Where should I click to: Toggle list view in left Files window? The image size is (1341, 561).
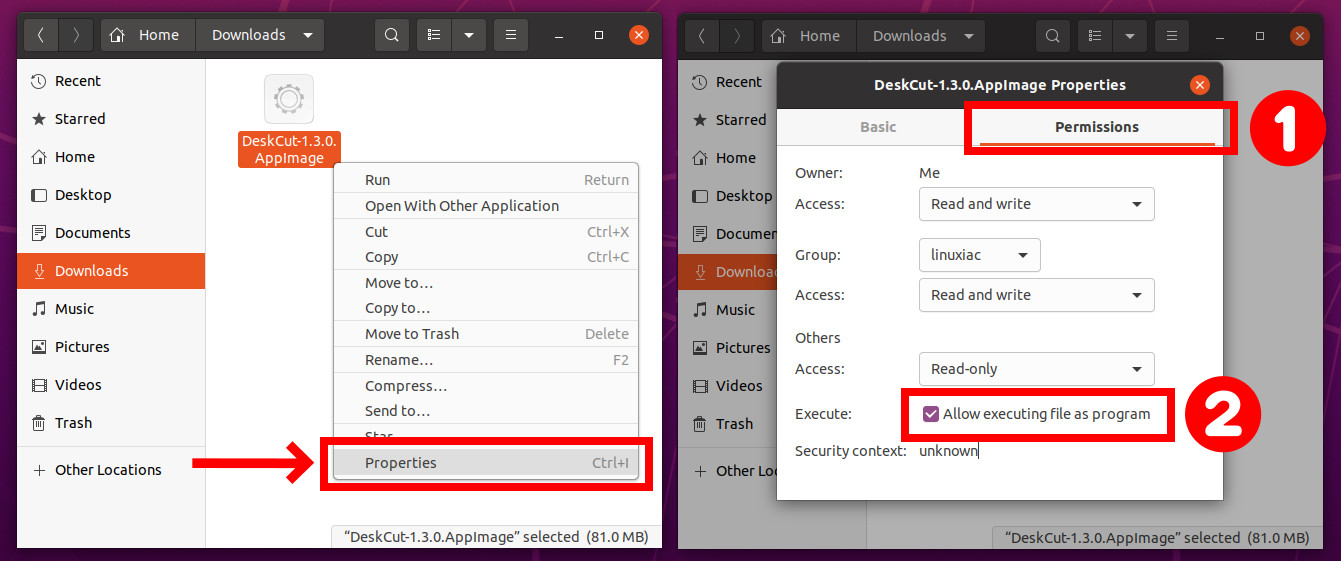point(434,35)
